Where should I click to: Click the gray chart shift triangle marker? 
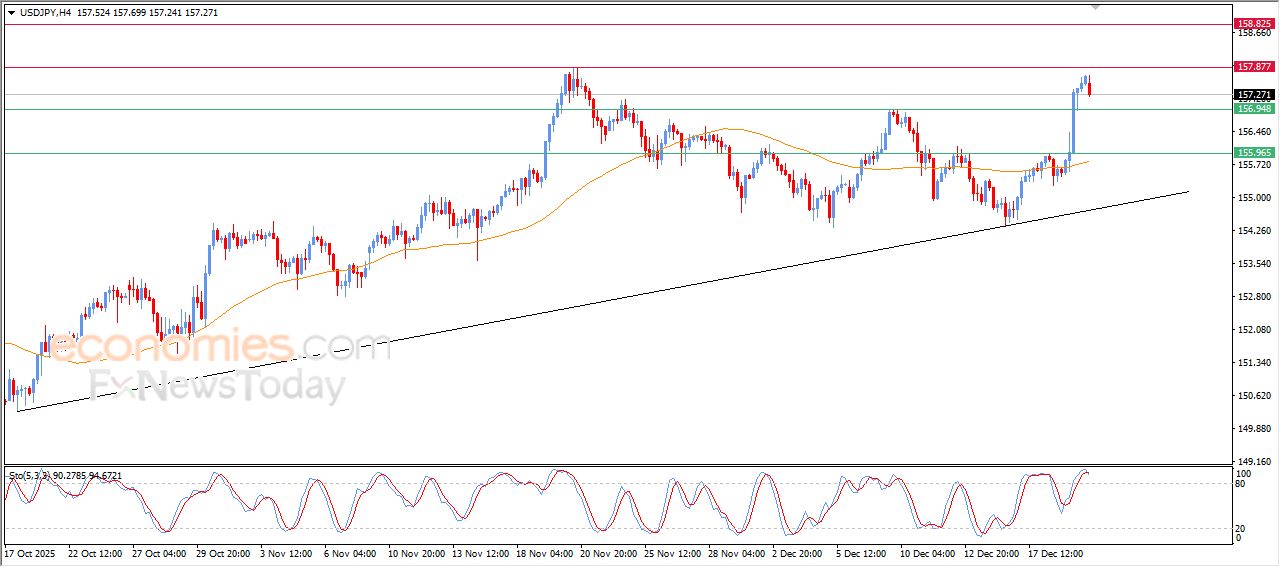(1097, 6)
